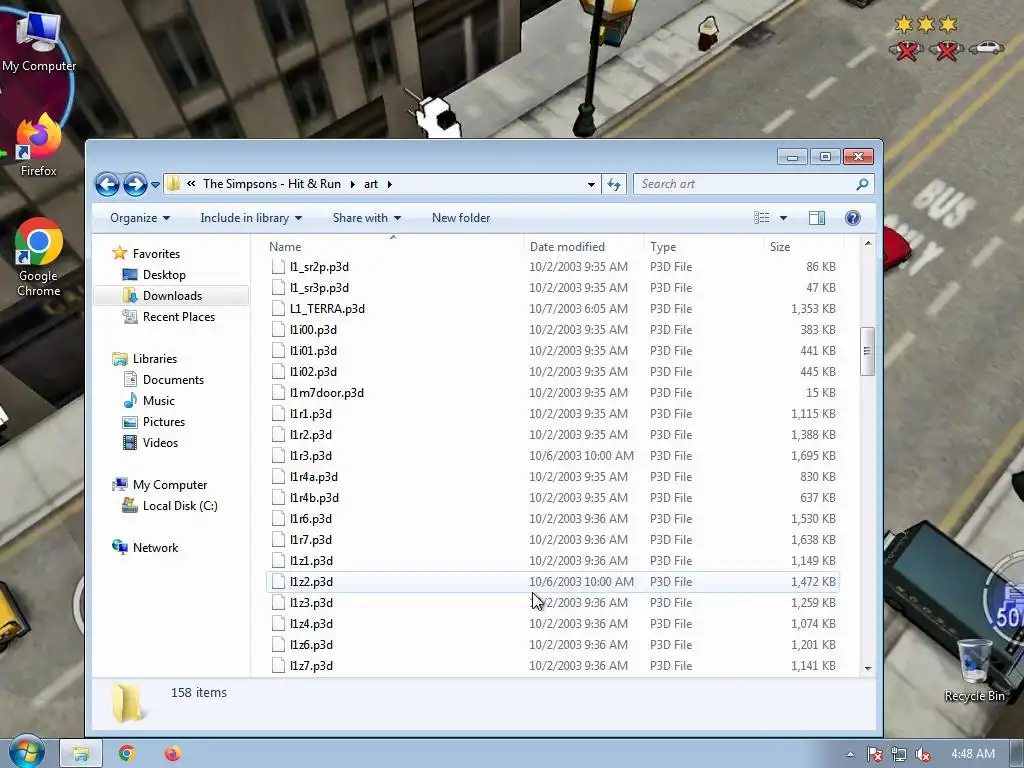Click the scroll down arrow of file list
The image size is (1024, 768).
pyautogui.click(x=867, y=668)
